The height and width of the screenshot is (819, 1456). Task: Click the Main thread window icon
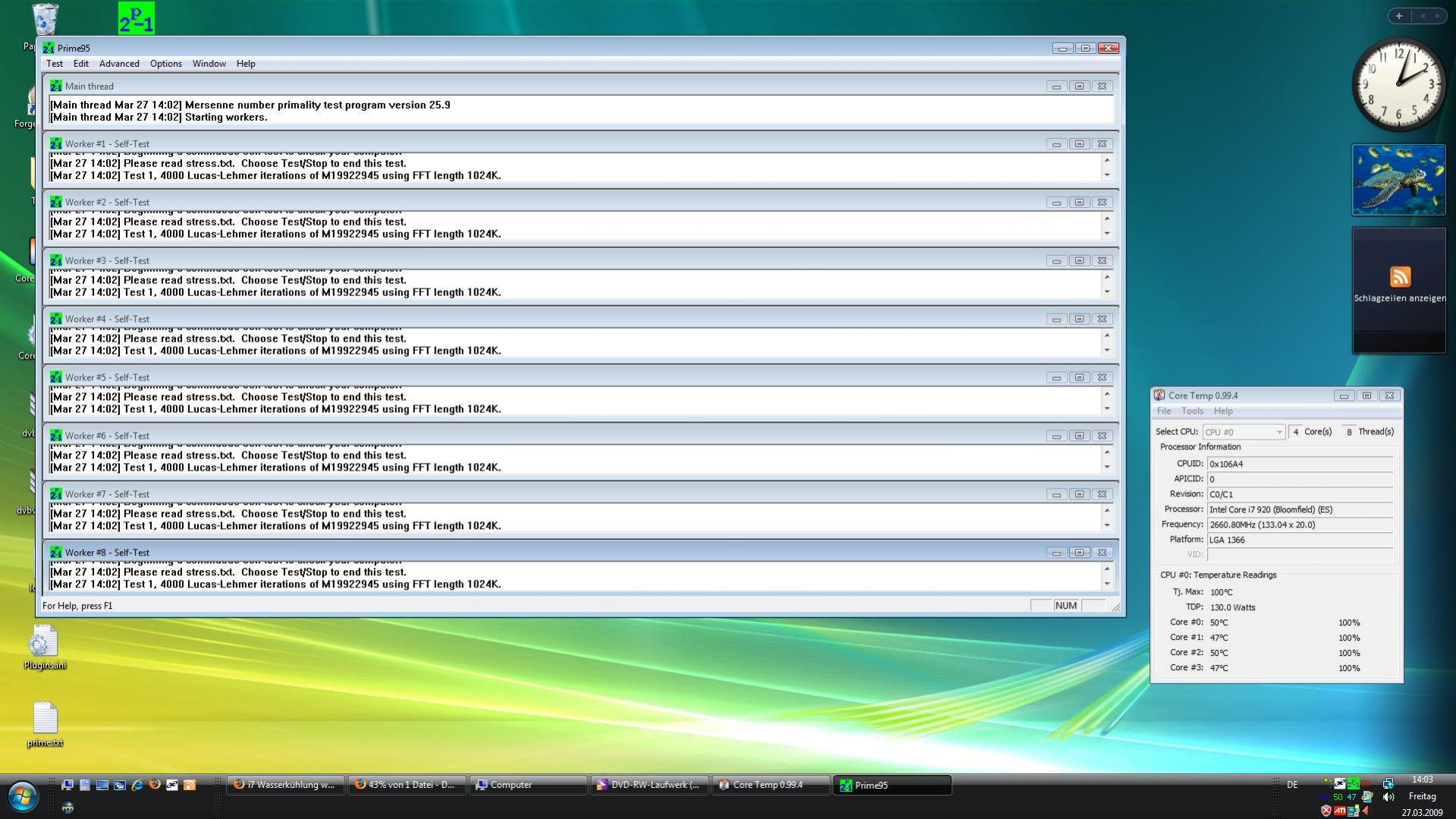pyautogui.click(x=55, y=86)
